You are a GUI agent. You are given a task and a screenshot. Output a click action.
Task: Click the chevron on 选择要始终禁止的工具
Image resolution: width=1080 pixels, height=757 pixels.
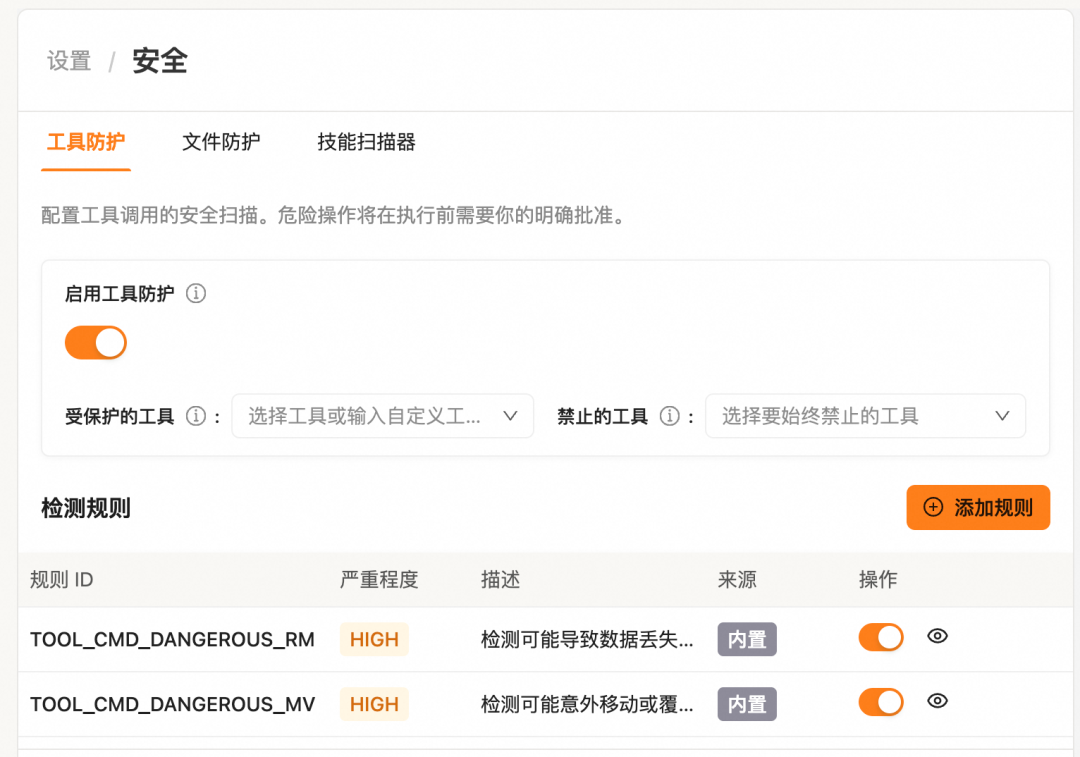[x=1002, y=415]
